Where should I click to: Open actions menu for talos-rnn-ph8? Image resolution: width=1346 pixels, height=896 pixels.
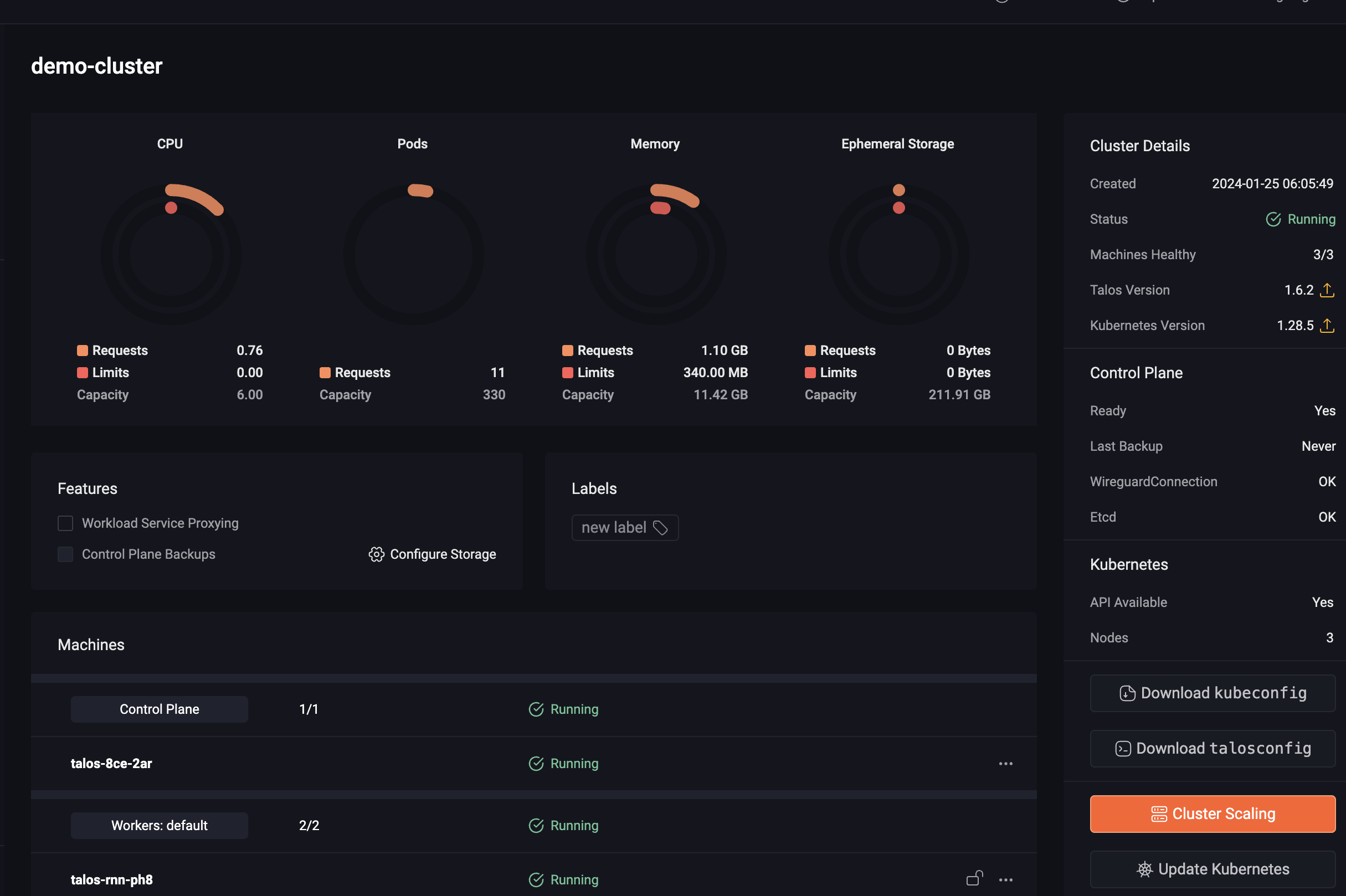point(1005,880)
